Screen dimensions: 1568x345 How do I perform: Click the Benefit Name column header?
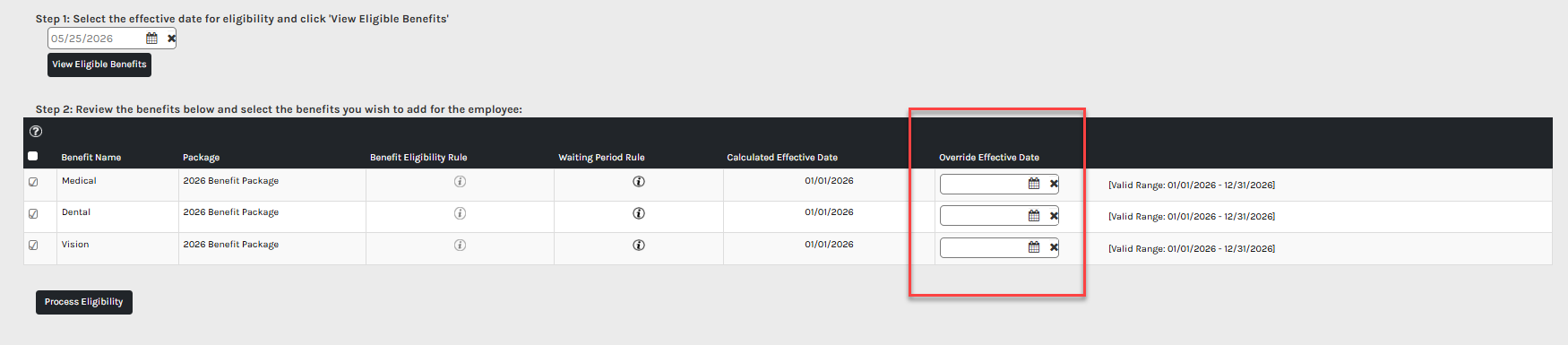tap(91, 158)
